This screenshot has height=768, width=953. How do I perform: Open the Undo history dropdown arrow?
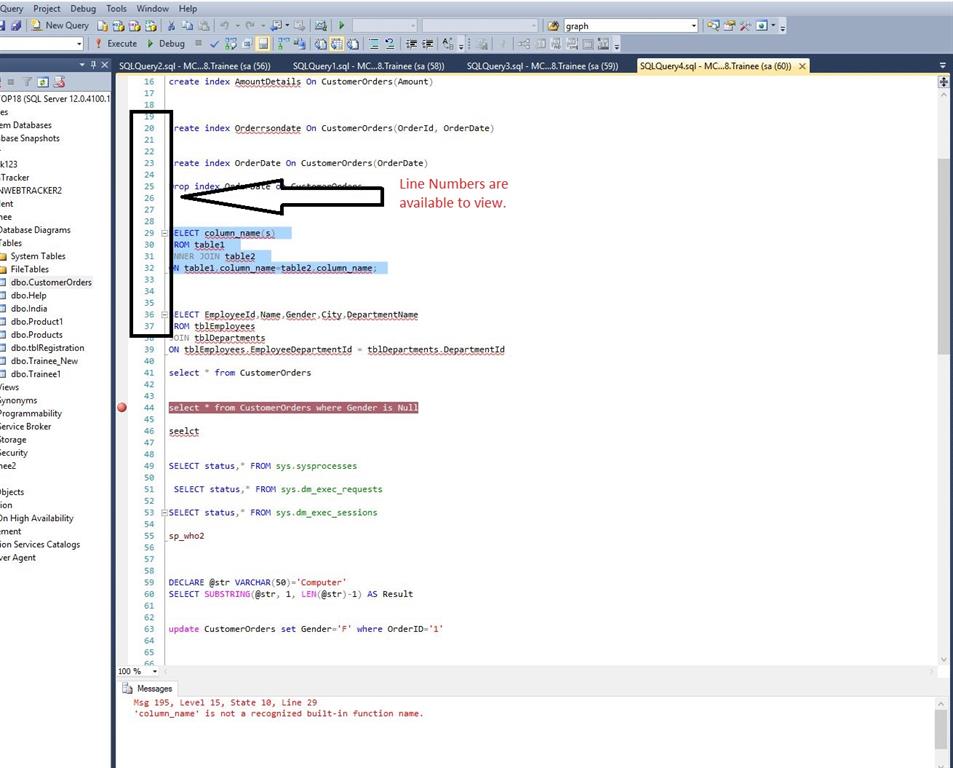(238, 26)
